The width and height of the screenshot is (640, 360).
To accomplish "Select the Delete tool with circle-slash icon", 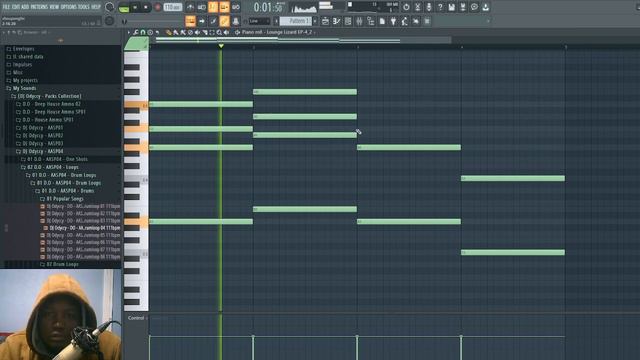I will click(x=190, y=32).
